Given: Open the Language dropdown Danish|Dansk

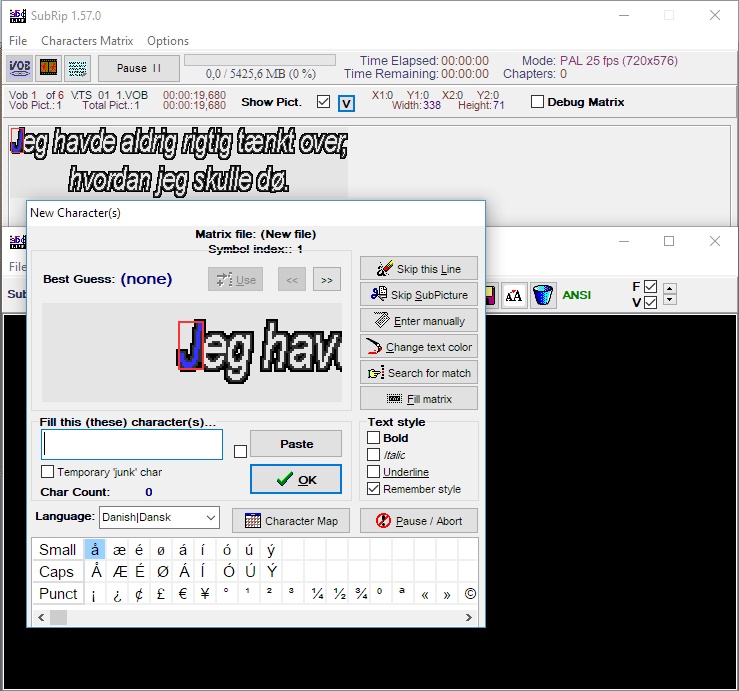Looking at the screenshot, I should point(159,518).
